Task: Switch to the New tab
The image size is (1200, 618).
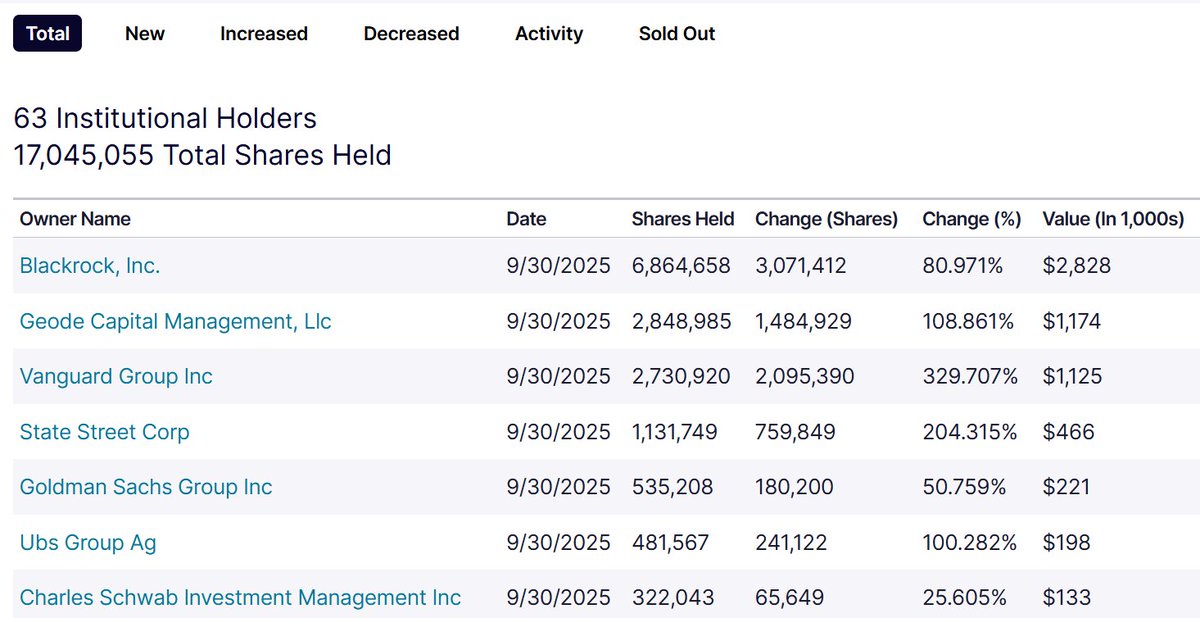Action: pyautogui.click(x=145, y=34)
